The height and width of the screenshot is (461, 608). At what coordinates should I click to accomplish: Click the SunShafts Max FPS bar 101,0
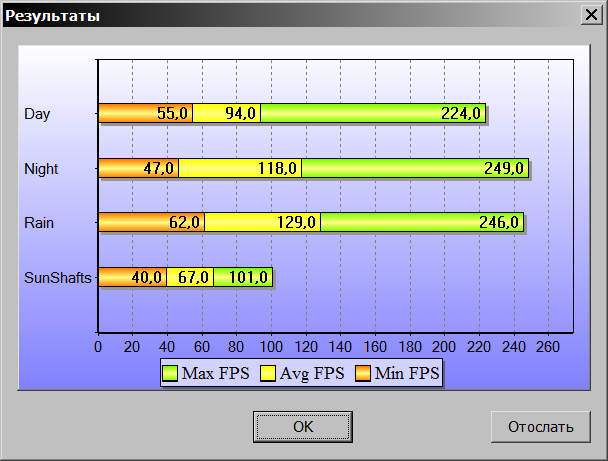pyautogui.click(x=243, y=277)
